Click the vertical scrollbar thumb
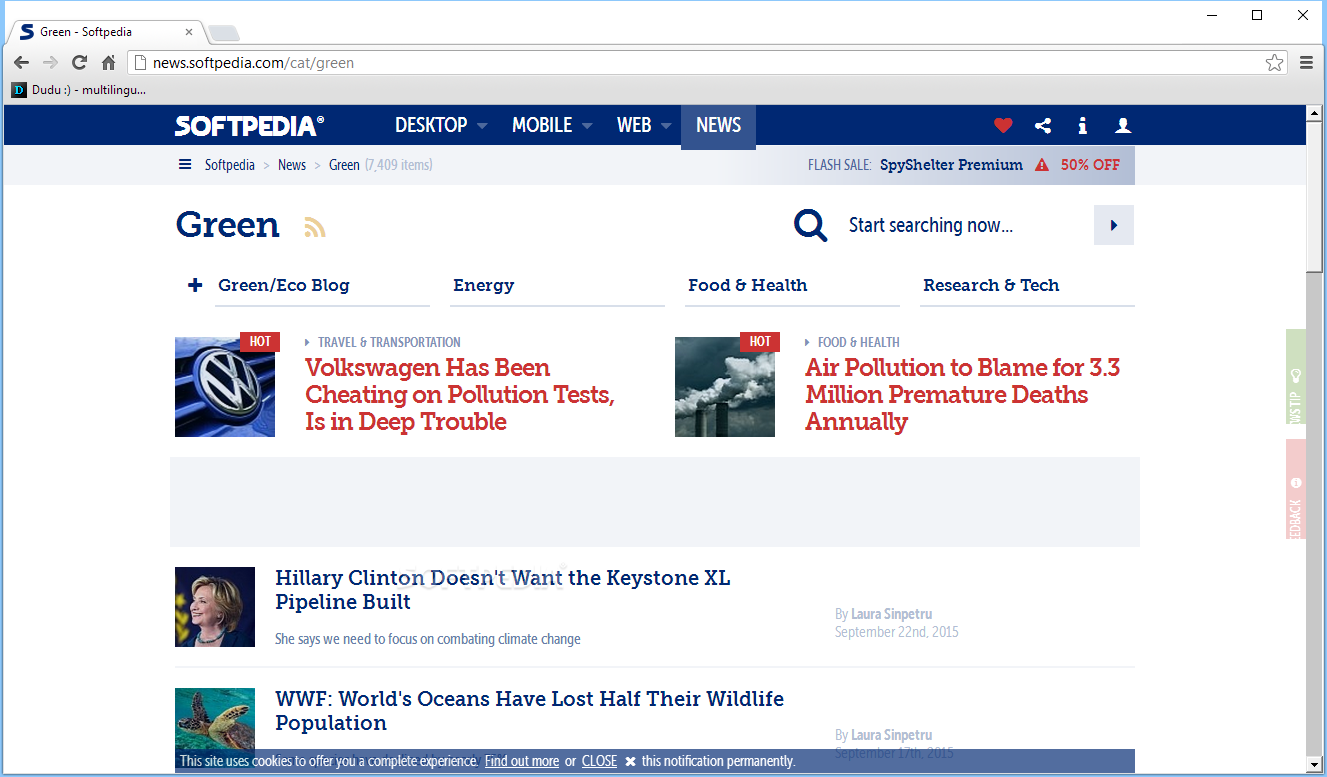1327x777 pixels. 1314,195
